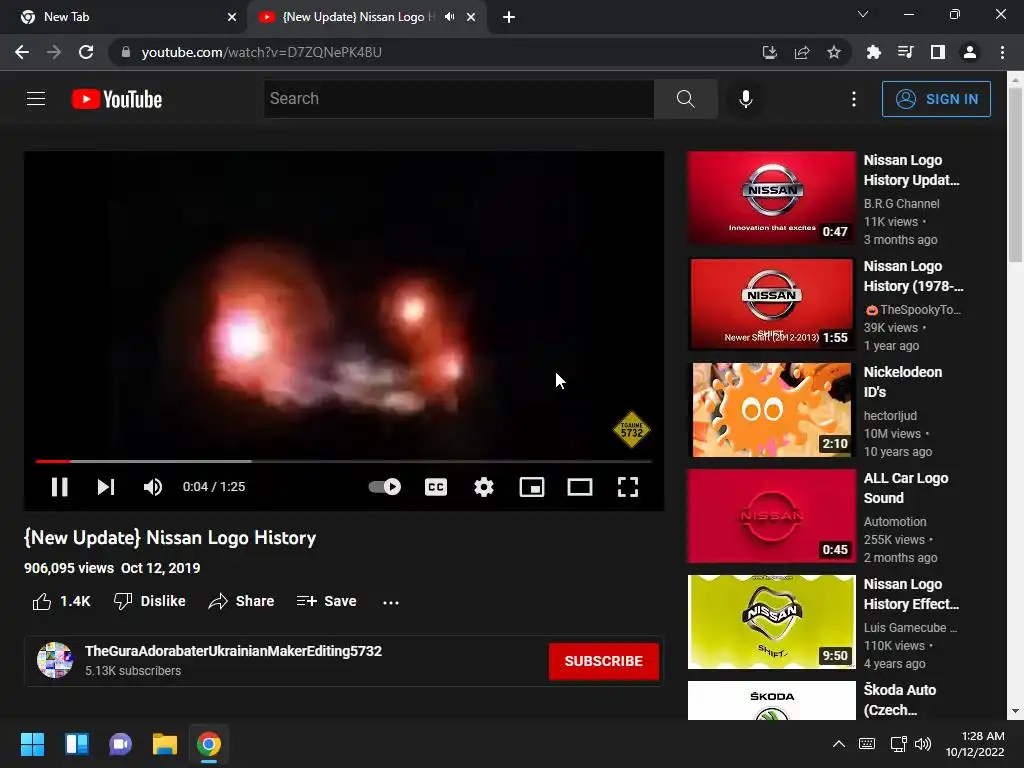This screenshot has height=768, width=1024.
Task: Enter fullscreen mode
Action: click(x=628, y=487)
